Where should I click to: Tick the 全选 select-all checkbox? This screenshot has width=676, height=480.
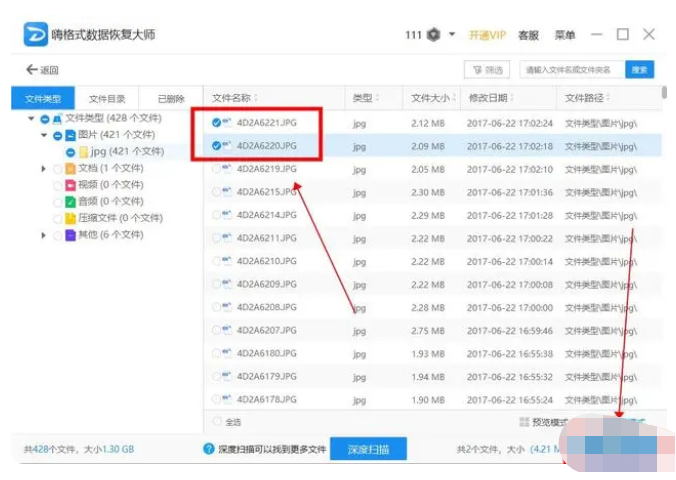[217, 422]
